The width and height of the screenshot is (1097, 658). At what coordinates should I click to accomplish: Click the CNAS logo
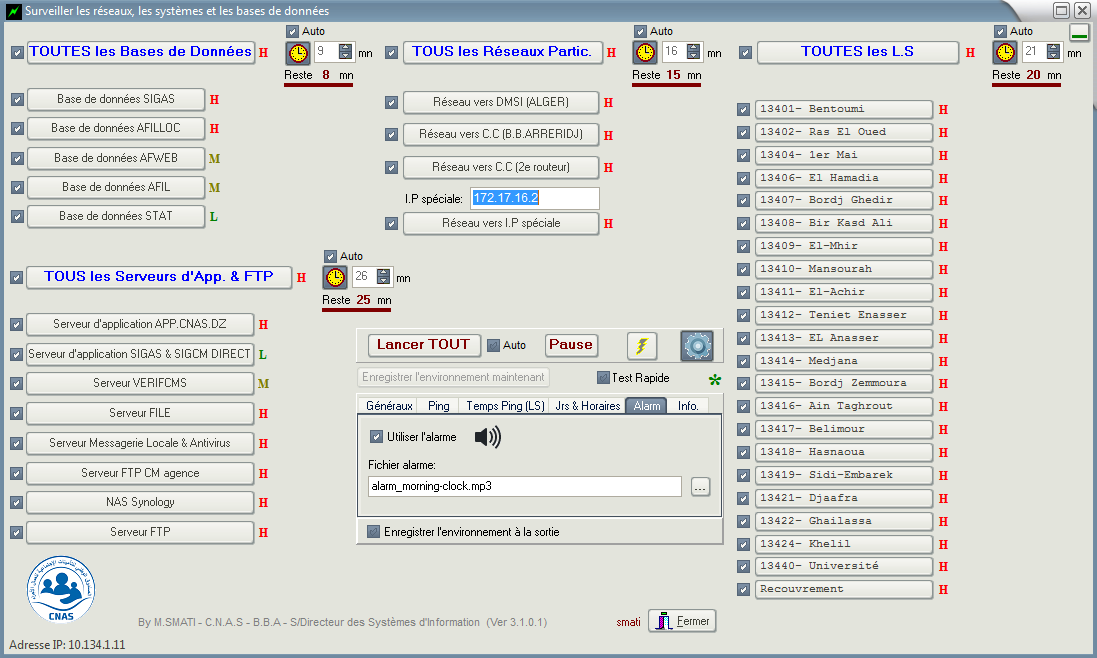click(61, 589)
